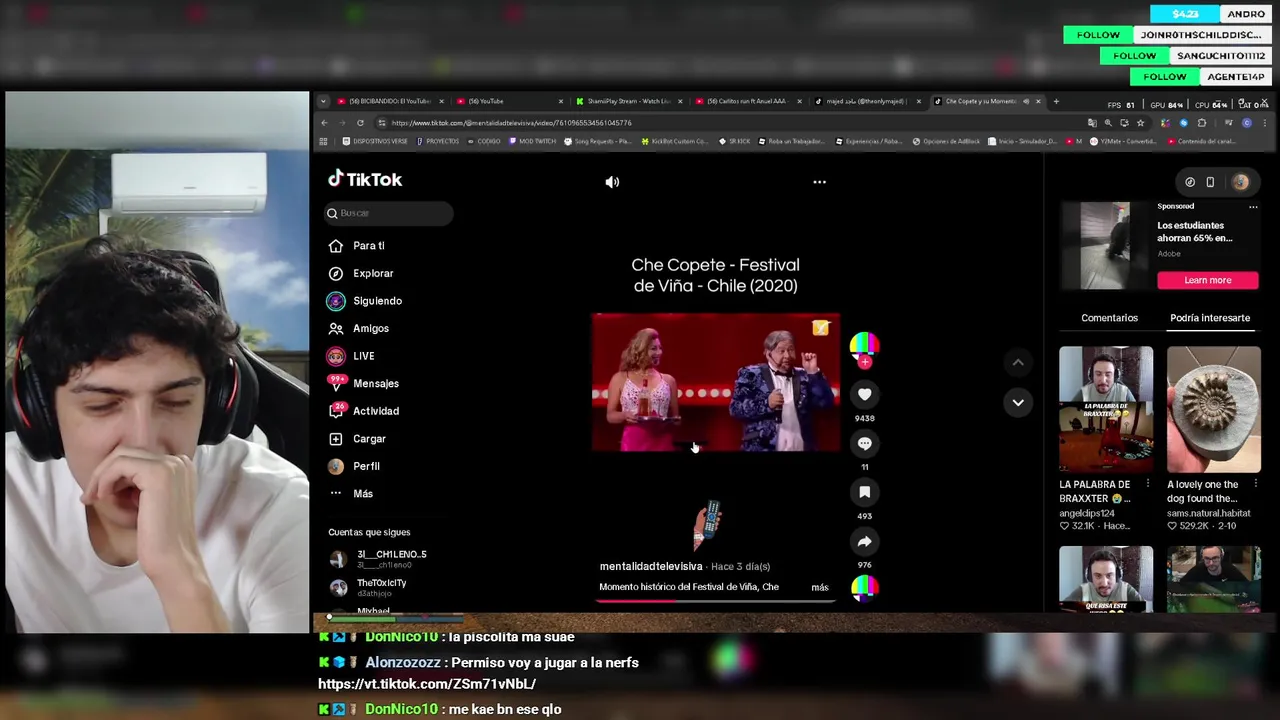The height and width of the screenshot is (720, 1280).
Task: Click browser back button
Action: click(324, 123)
